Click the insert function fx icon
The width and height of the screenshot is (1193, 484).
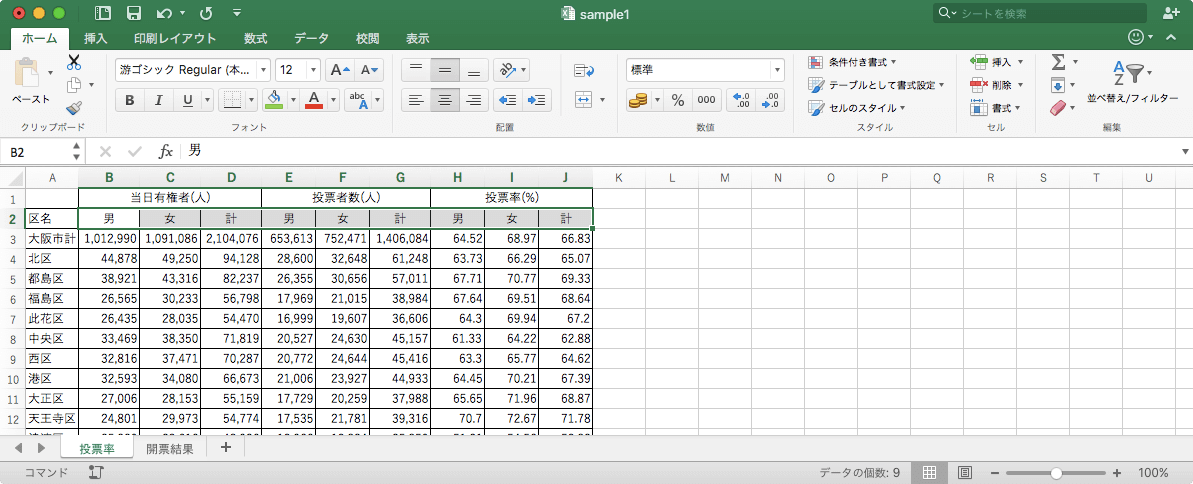click(x=166, y=151)
